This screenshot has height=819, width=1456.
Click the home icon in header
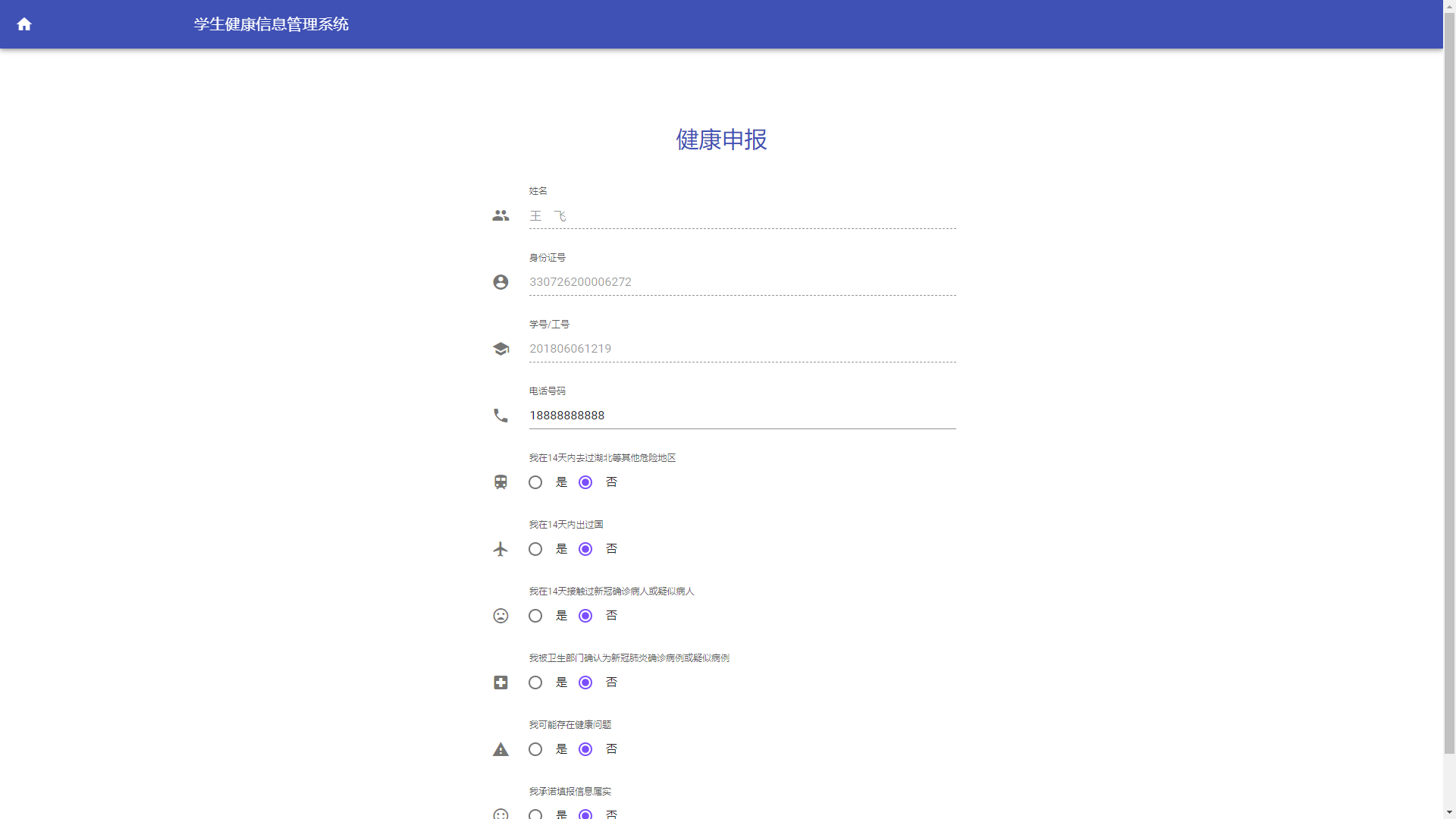pyautogui.click(x=24, y=24)
